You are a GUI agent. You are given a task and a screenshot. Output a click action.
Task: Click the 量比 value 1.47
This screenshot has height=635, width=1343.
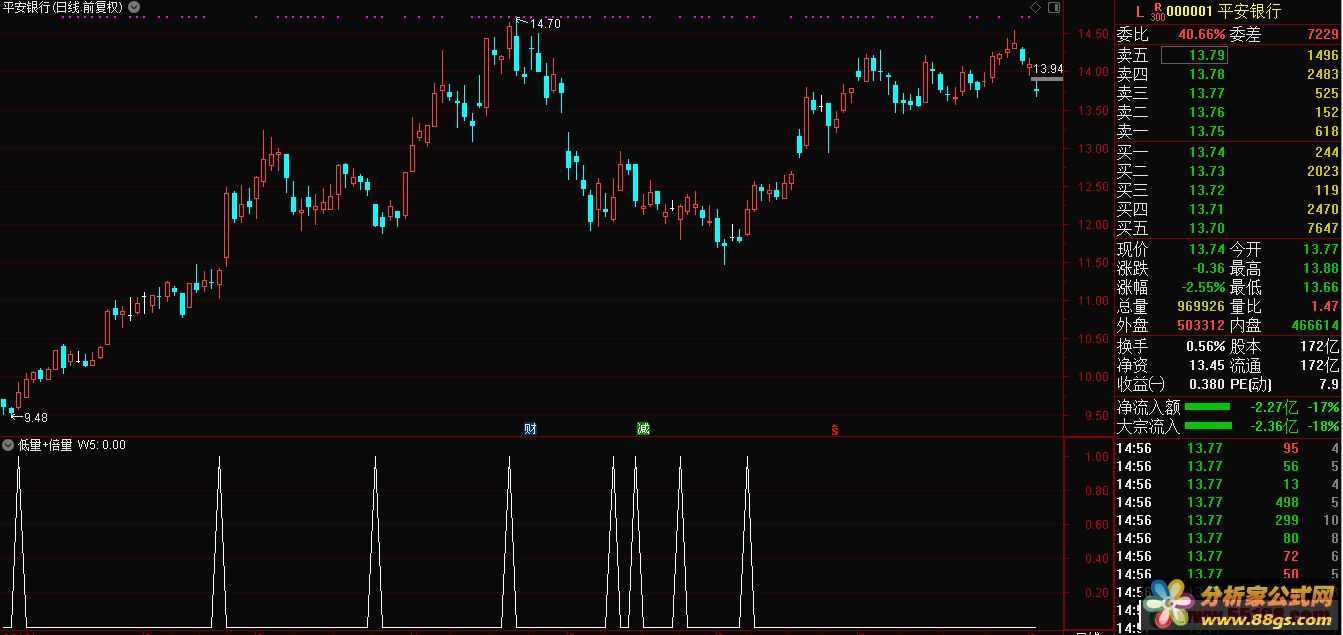(x=1324, y=306)
